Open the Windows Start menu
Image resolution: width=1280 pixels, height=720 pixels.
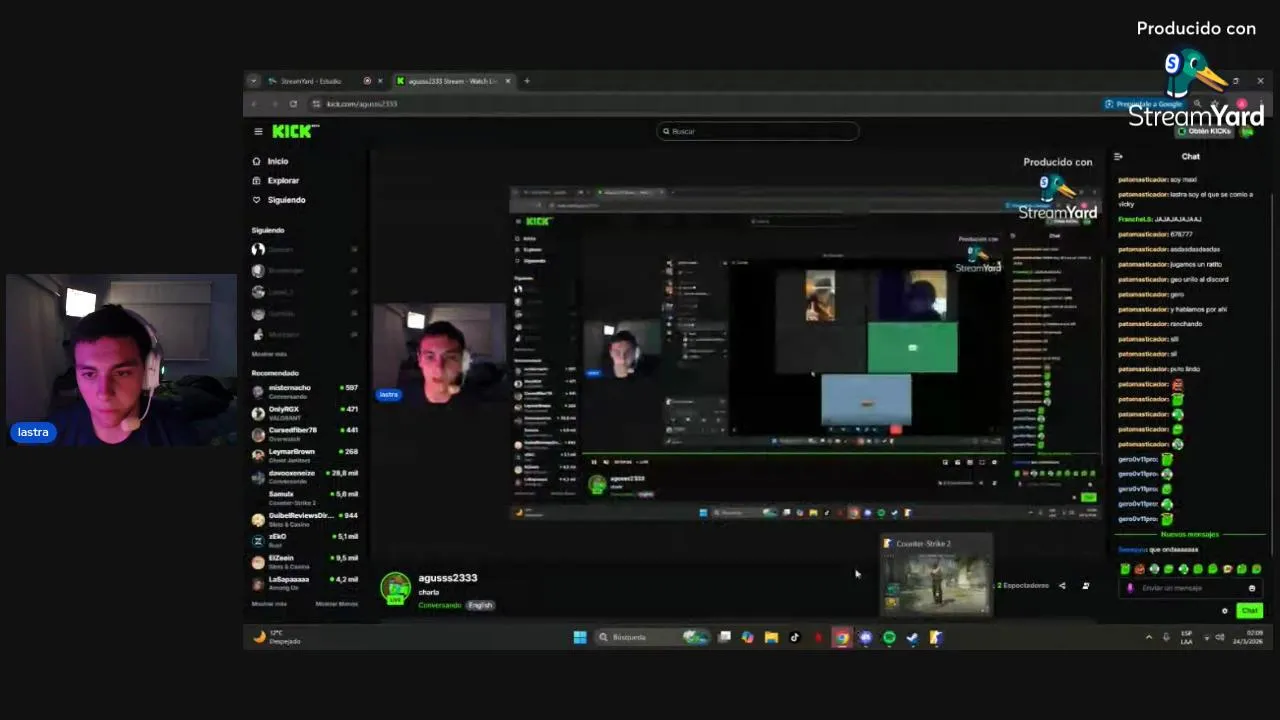[x=580, y=637]
